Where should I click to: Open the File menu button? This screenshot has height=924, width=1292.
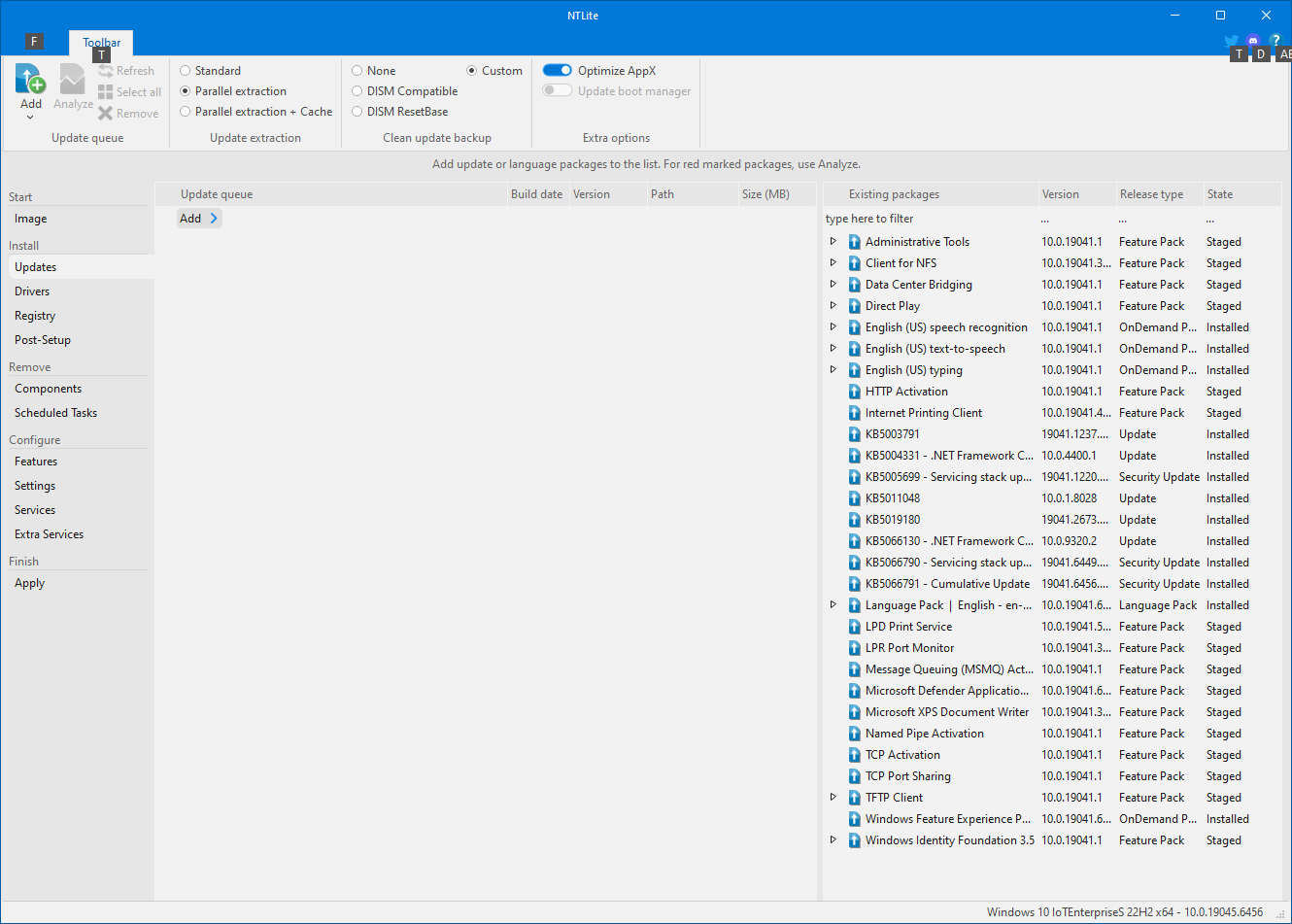35,41
